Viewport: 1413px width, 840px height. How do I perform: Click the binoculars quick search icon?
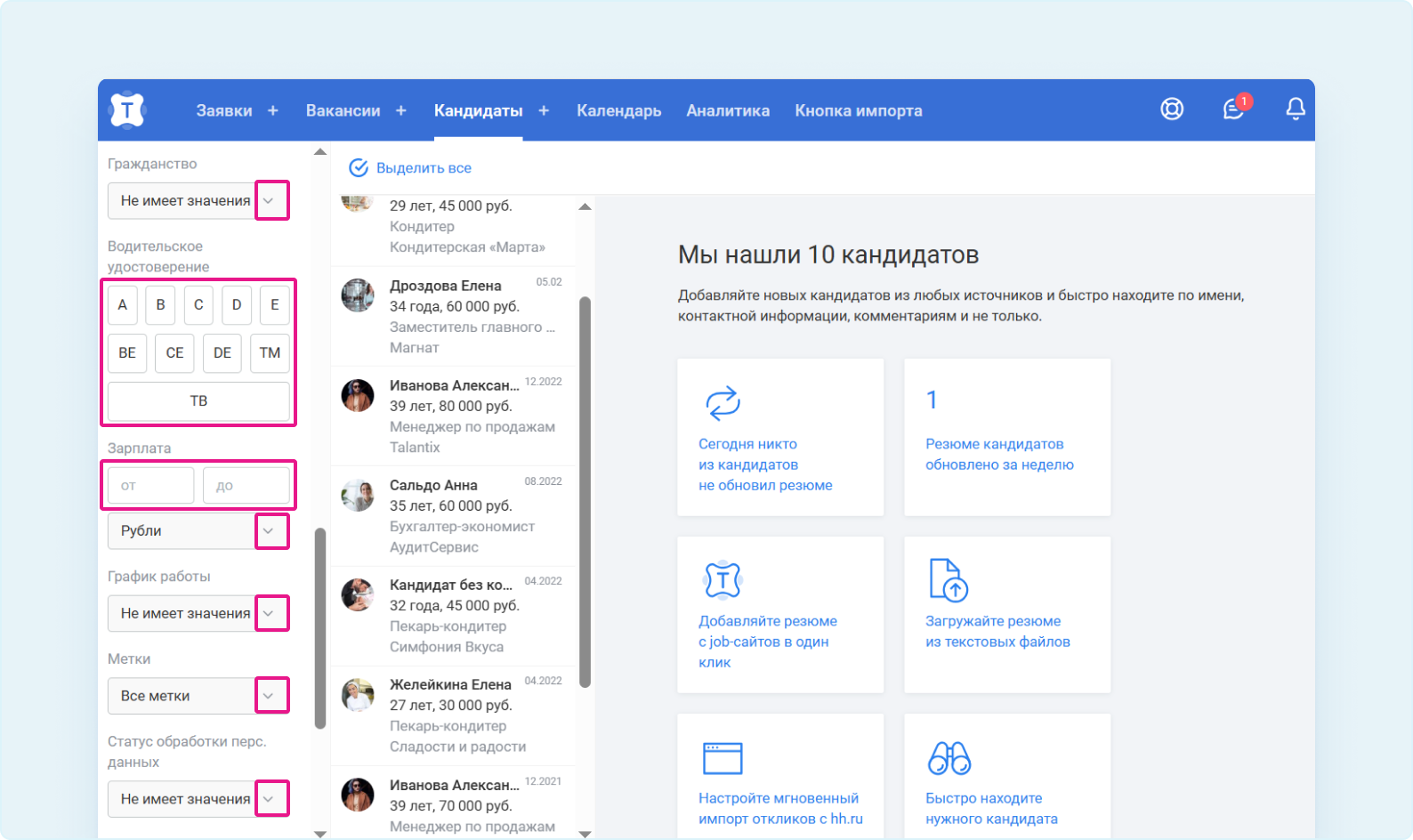point(949,758)
